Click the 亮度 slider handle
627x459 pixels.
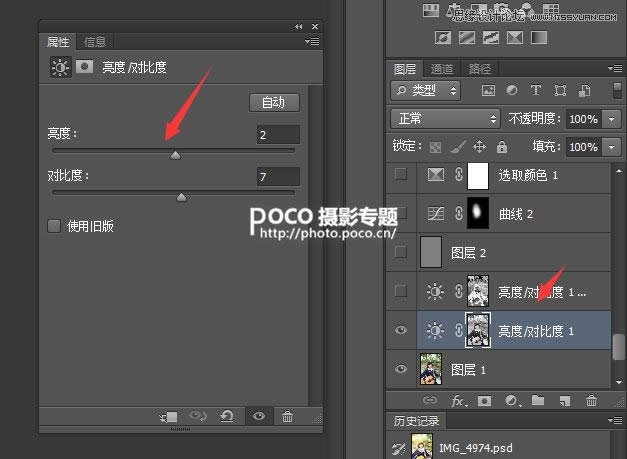coord(175,155)
